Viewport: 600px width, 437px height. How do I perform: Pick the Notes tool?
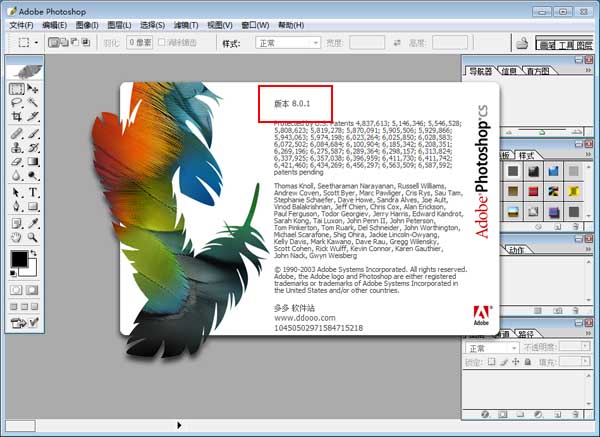(16, 223)
